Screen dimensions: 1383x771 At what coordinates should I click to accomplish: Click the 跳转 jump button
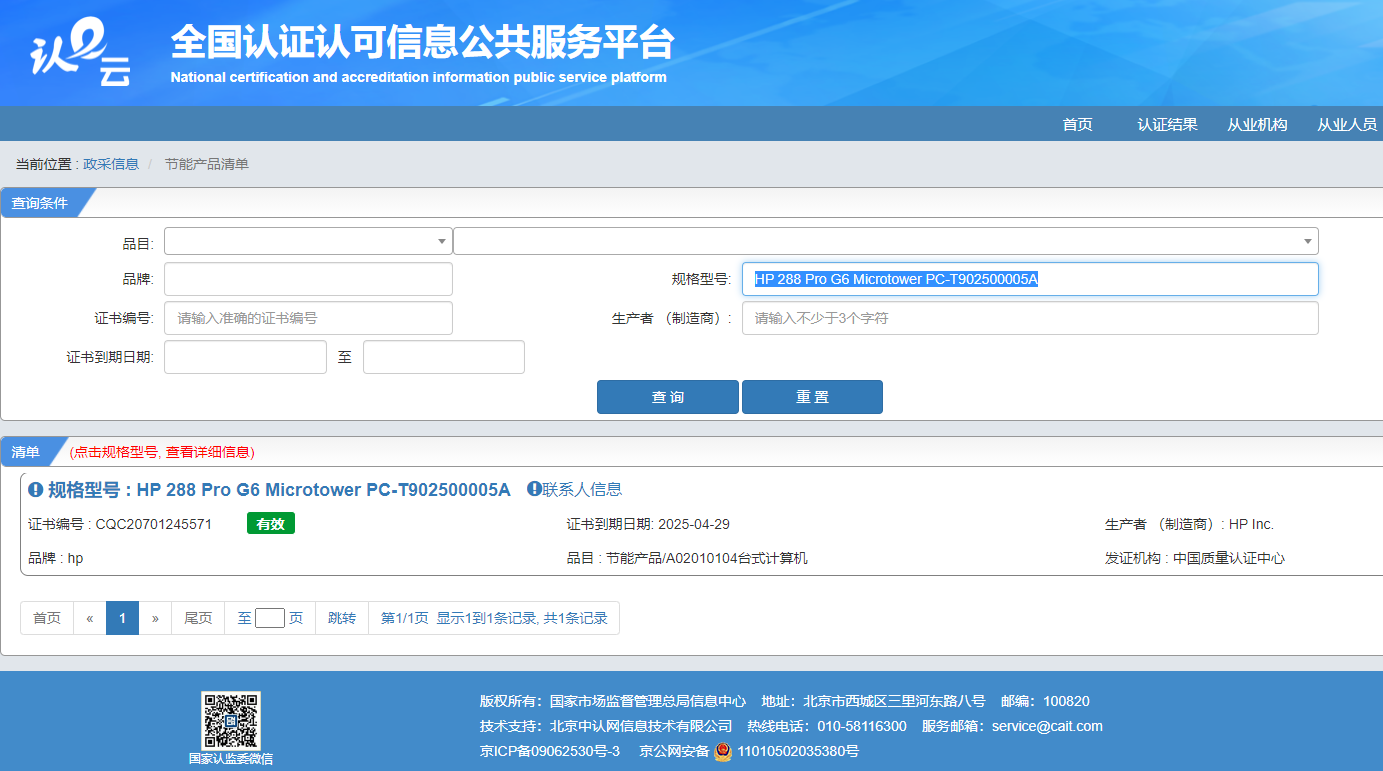pyautogui.click(x=342, y=618)
